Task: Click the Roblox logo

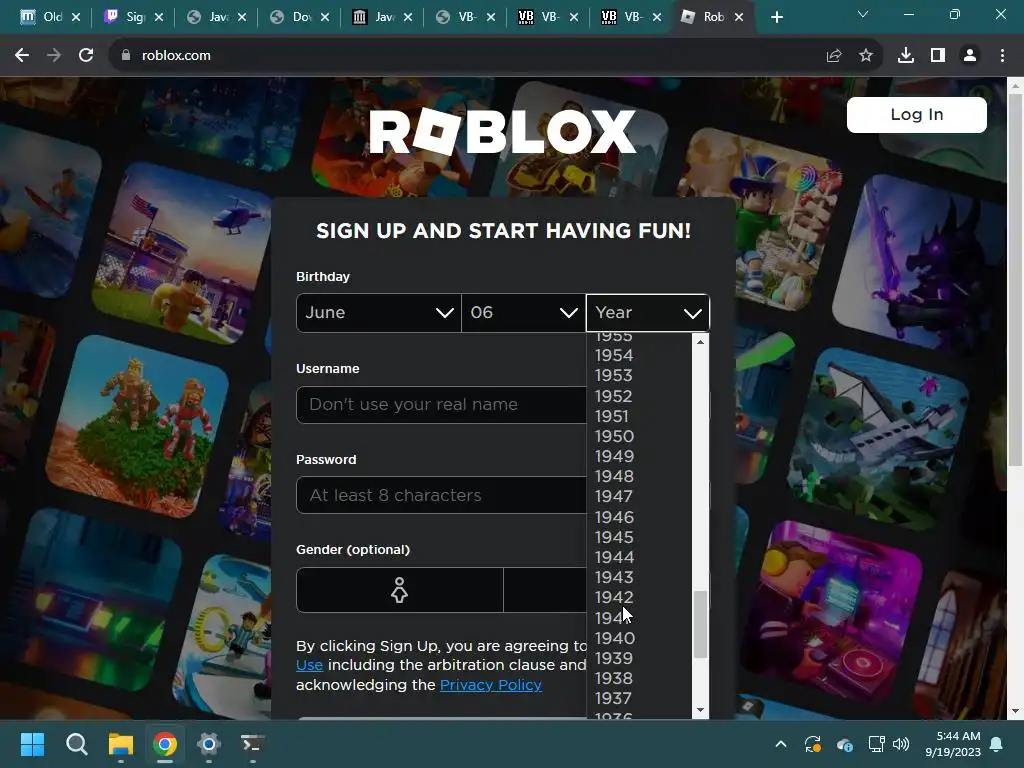Action: tap(502, 131)
